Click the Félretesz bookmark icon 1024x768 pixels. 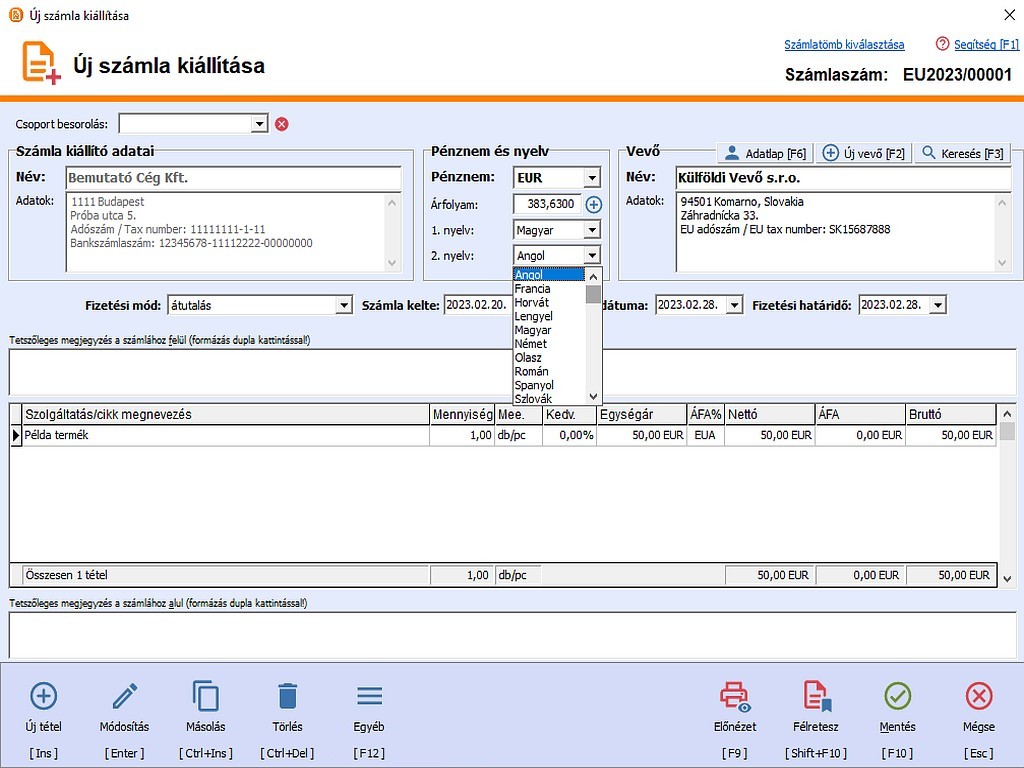[x=817, y=696]
